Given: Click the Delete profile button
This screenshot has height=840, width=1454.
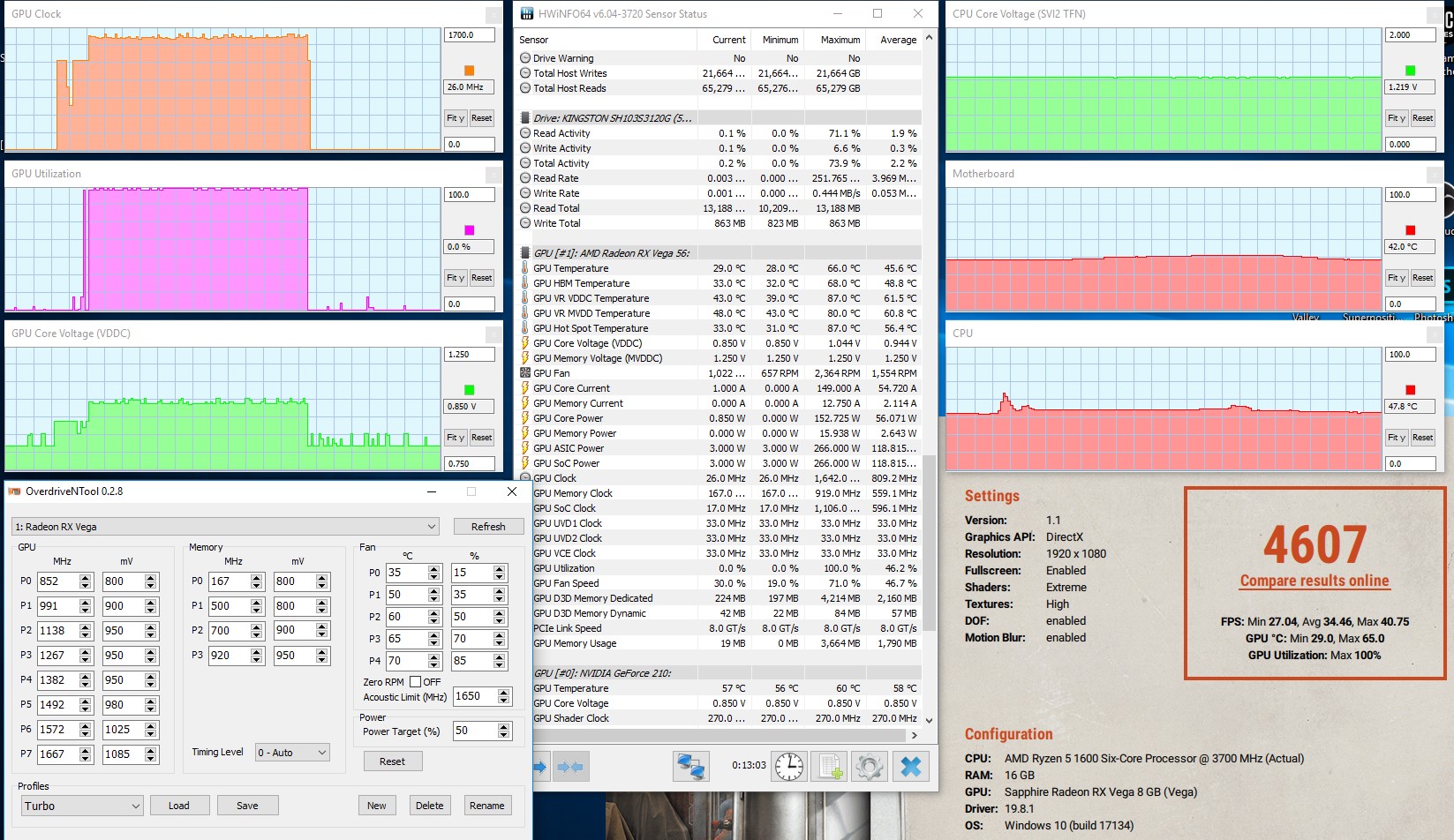Looking at the screenshot, I should point(430,806).
